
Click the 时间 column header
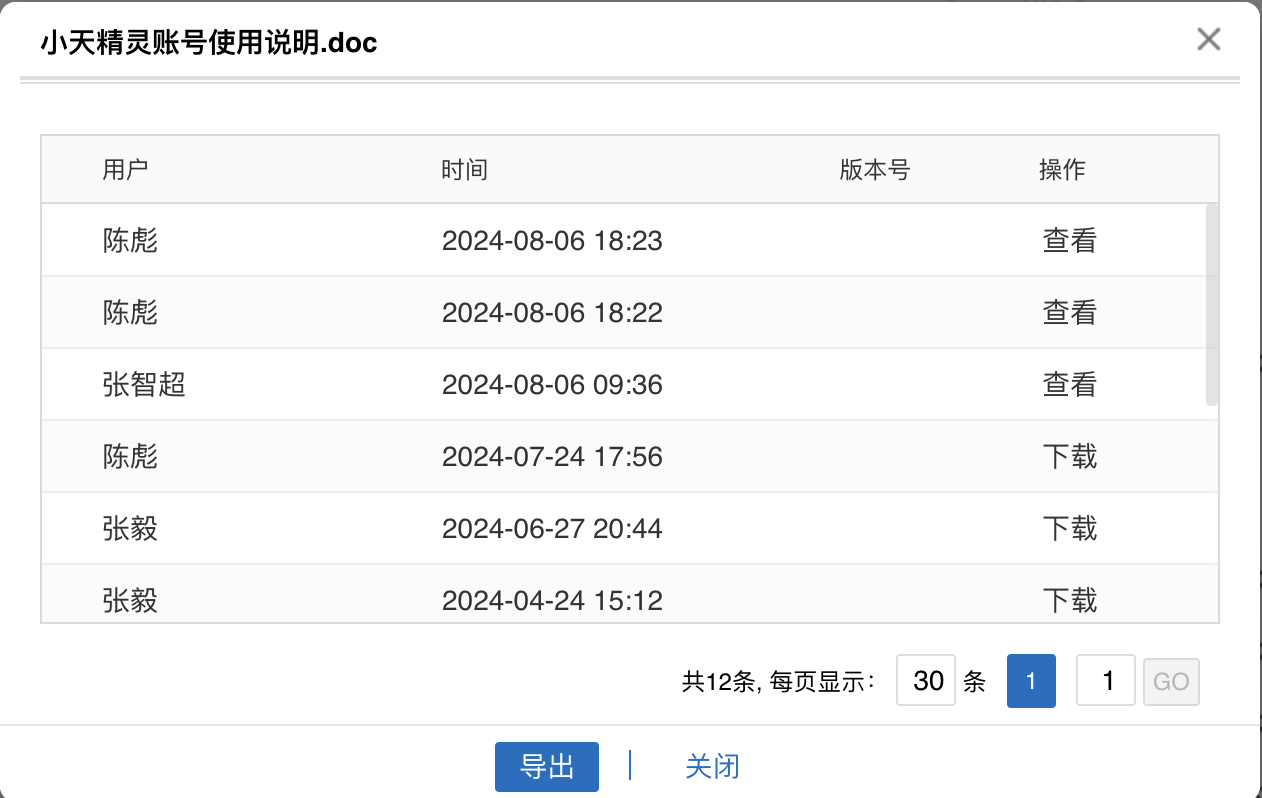pyautogui.click(x=464, y=170)
